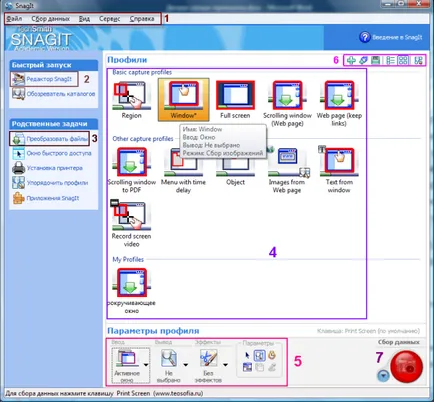Open Окно быстрого доступа link

52,153
